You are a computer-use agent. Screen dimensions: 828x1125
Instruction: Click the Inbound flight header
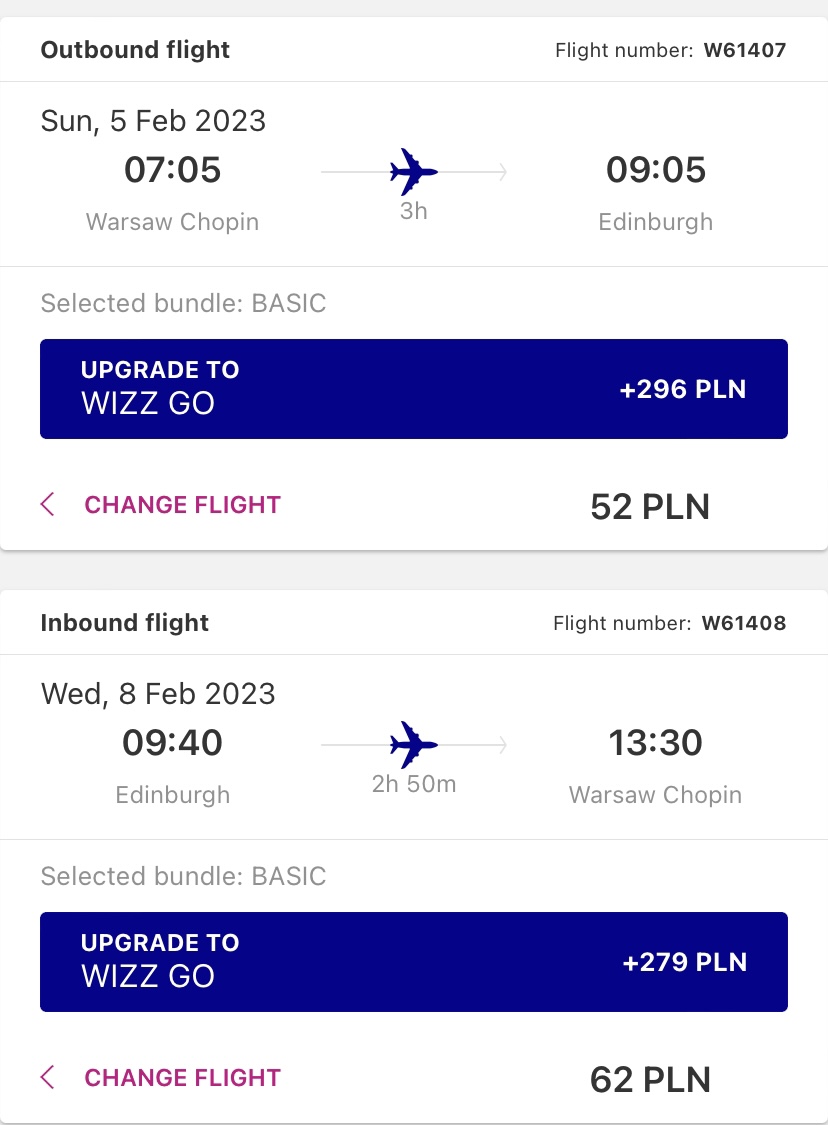click(125, 622)
